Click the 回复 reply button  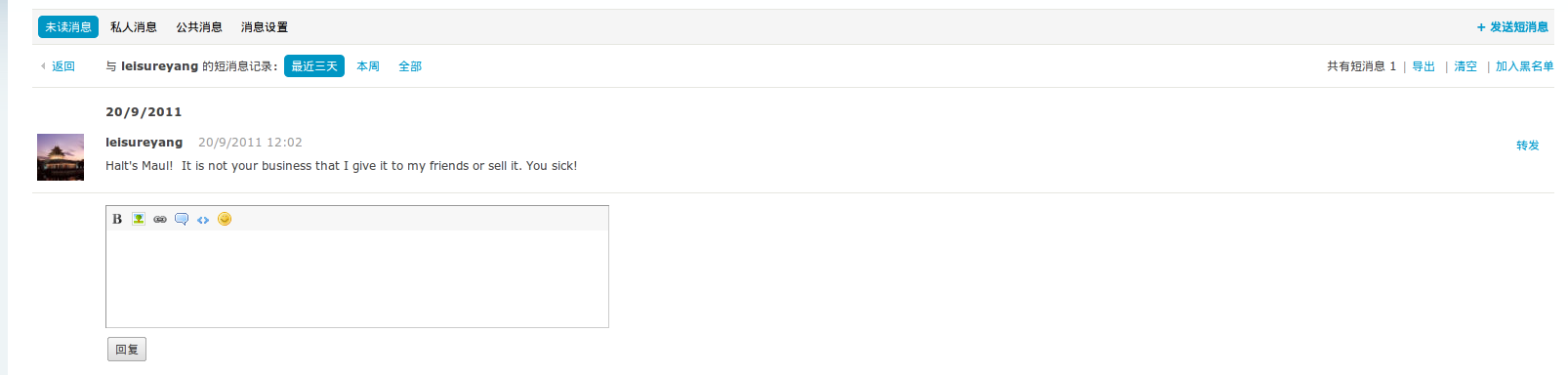point(127,350)
